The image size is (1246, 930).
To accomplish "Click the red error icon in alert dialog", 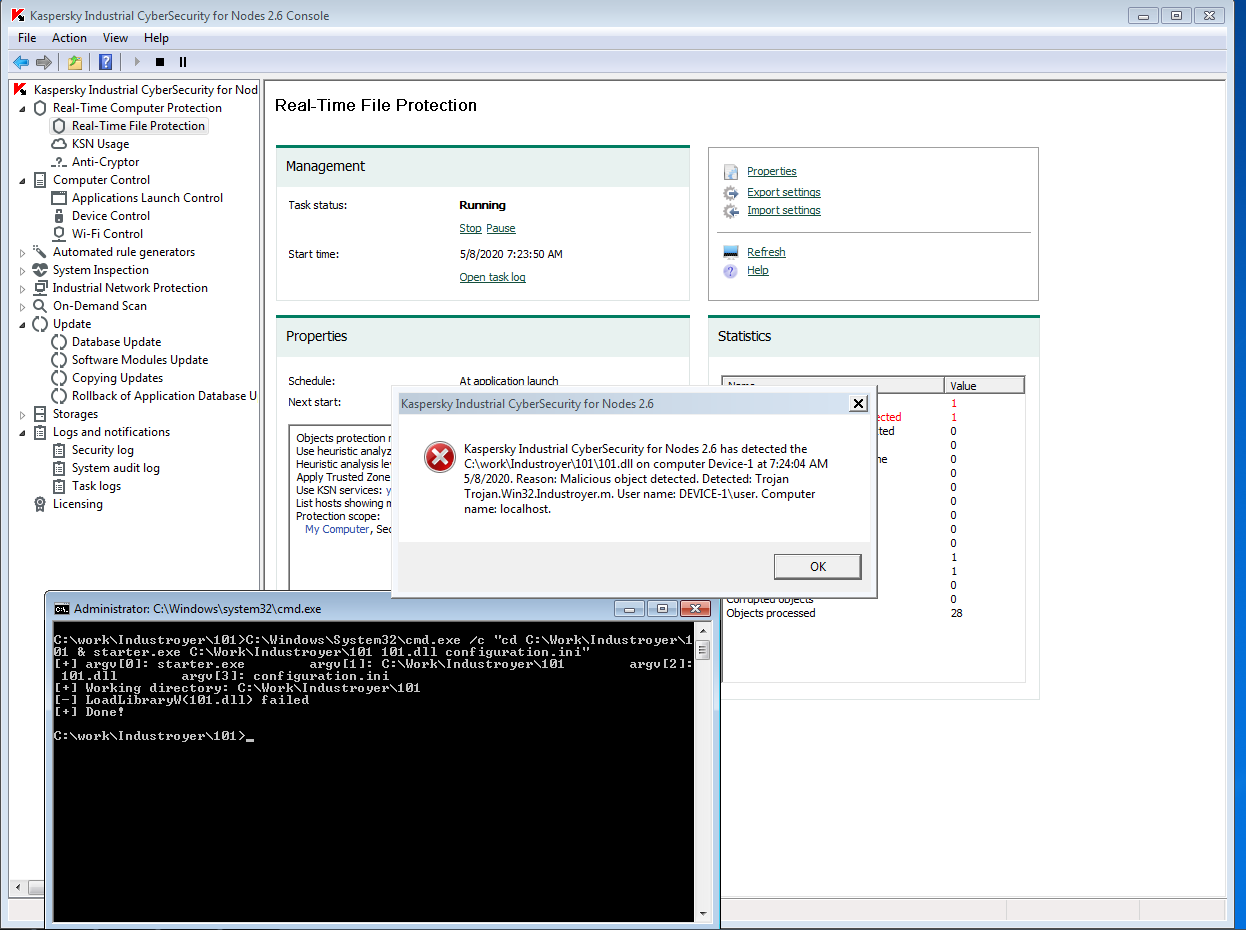I will tap(439, 457).
